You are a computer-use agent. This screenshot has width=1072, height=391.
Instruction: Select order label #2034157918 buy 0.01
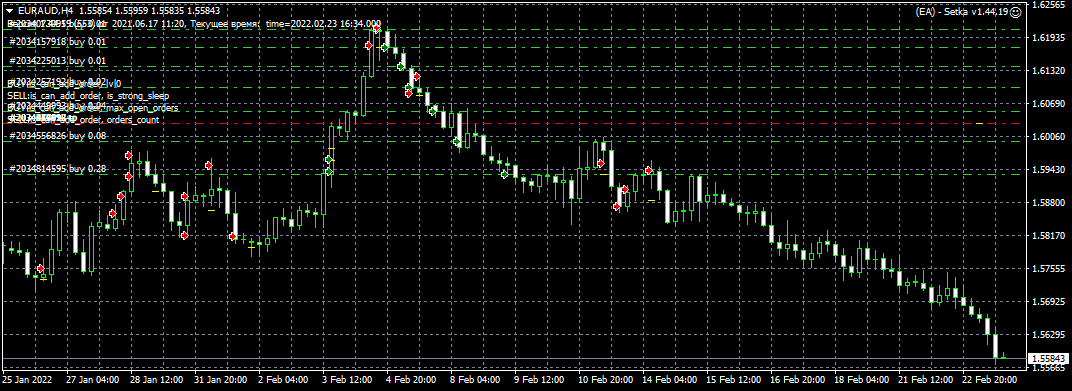57,42
